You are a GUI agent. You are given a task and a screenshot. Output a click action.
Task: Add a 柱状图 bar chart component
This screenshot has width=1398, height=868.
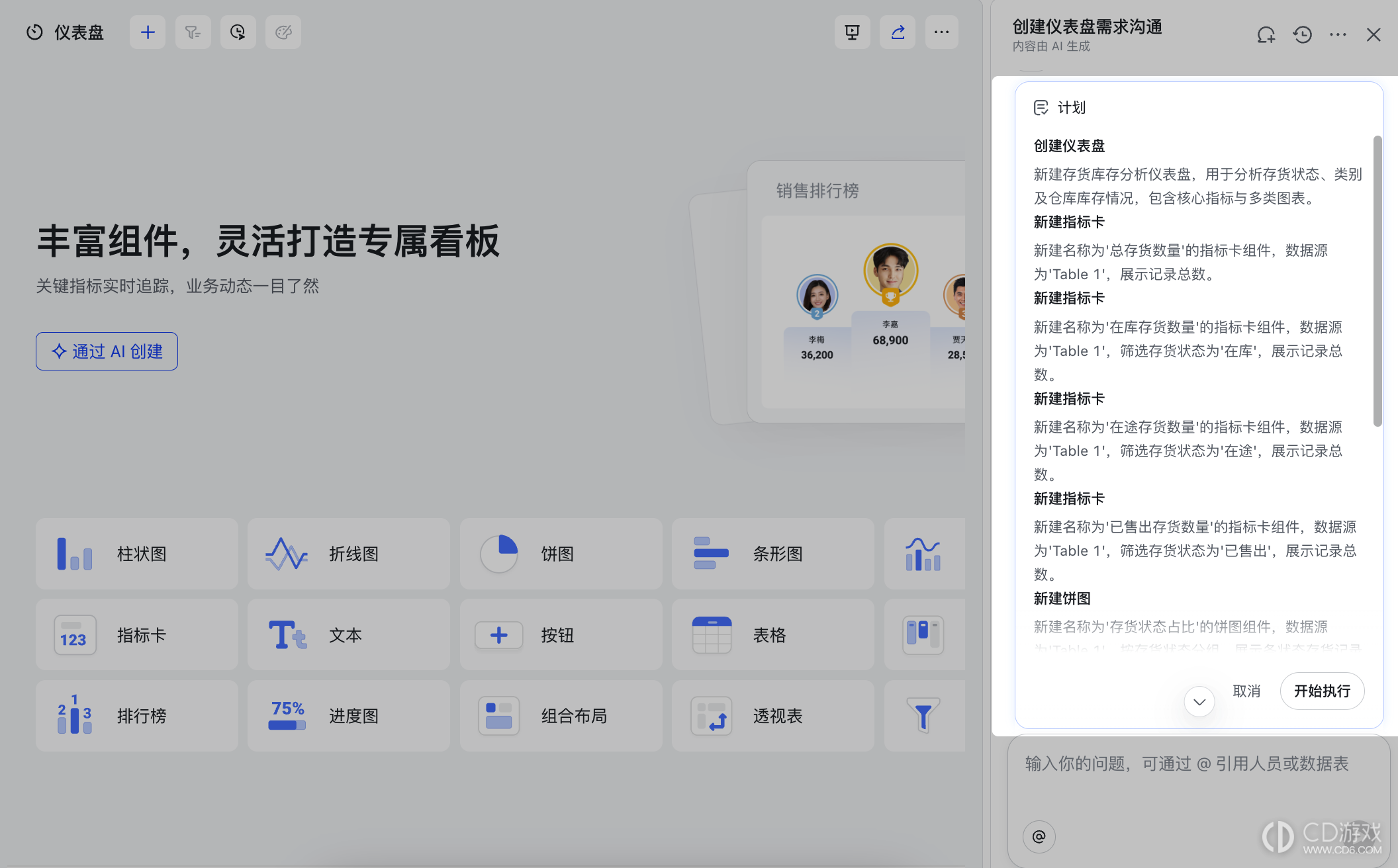(x=137, y=554)
